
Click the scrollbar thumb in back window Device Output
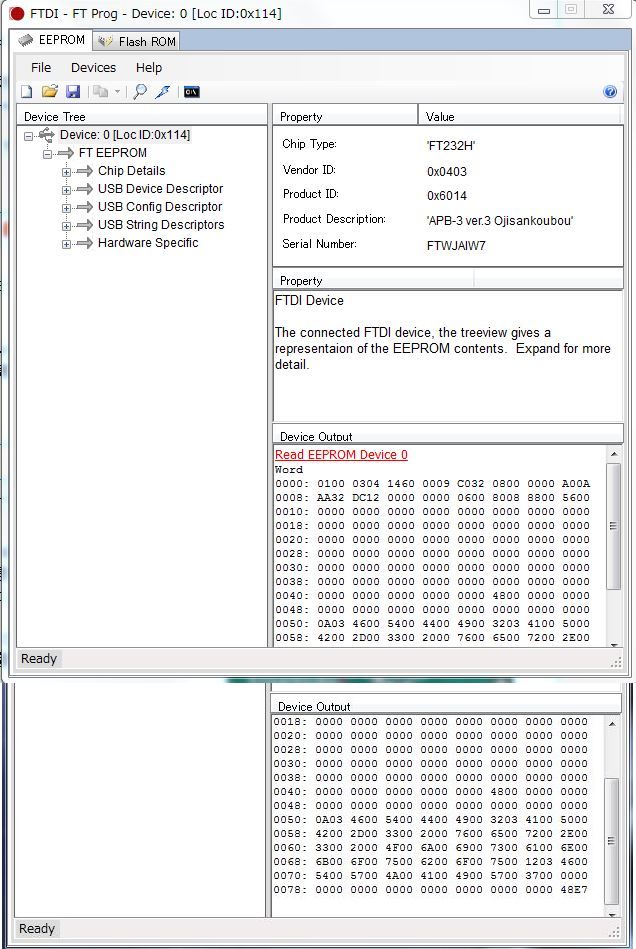pos(612,841)
